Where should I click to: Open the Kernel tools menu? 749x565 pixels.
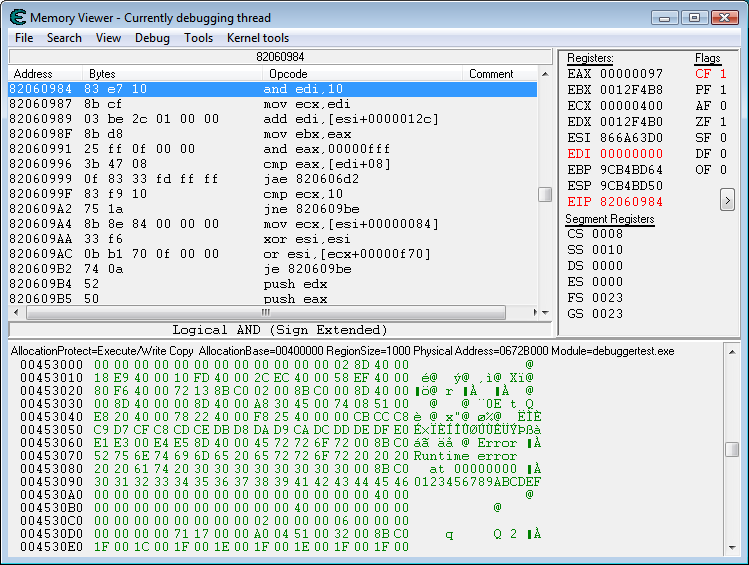(258, 38)
